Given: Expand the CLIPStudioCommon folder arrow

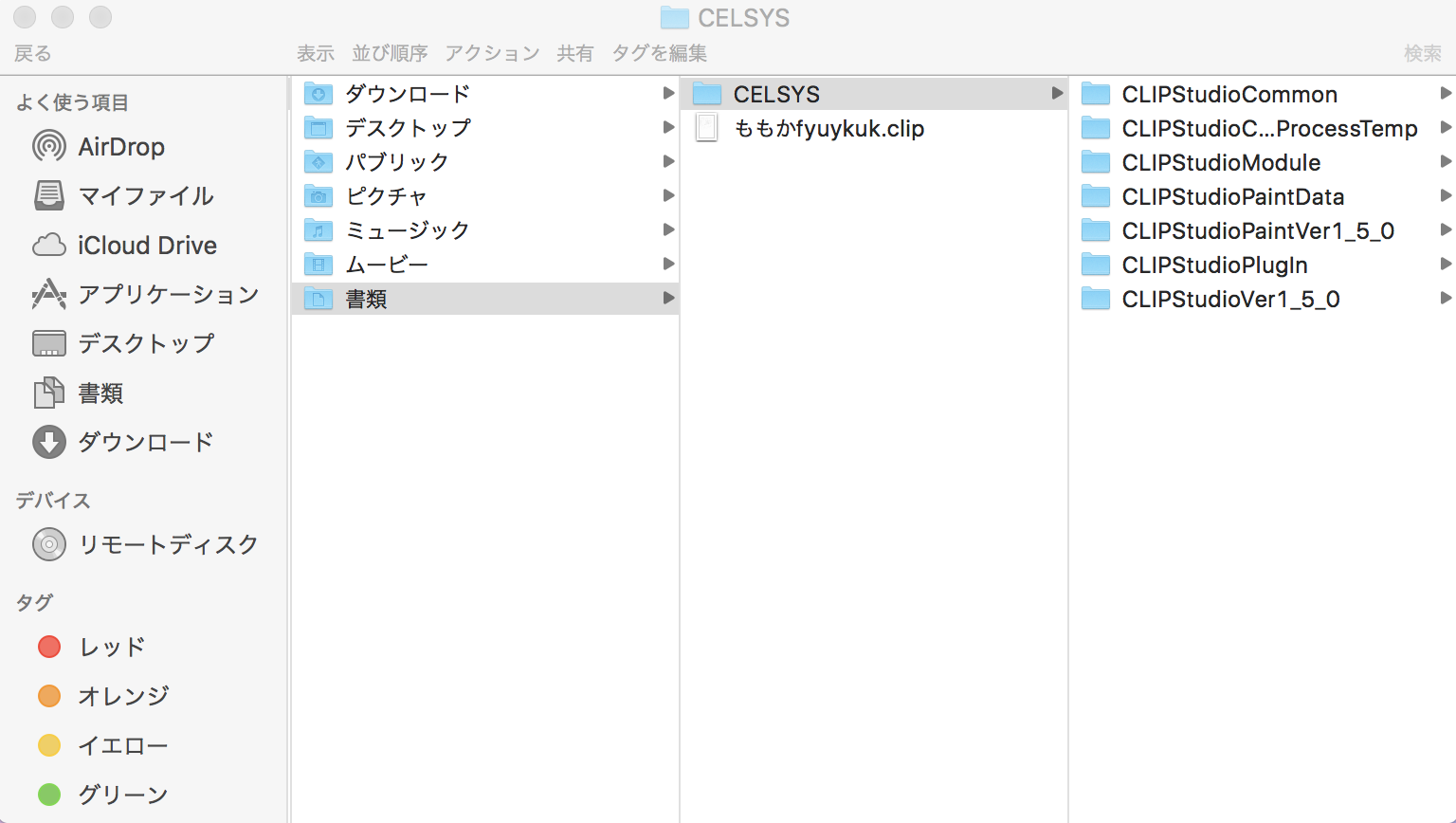Looking at the screenshot, I should [1446, 93].
